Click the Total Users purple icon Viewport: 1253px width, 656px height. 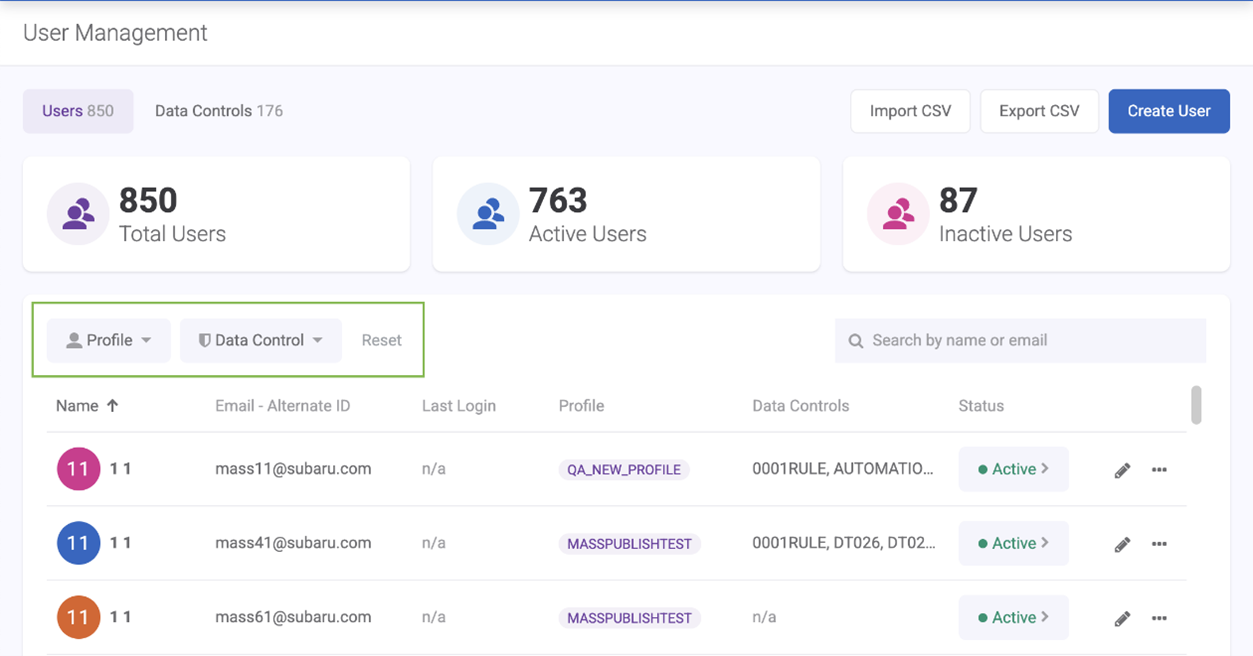pyautogui.click(x=78, y=214)
